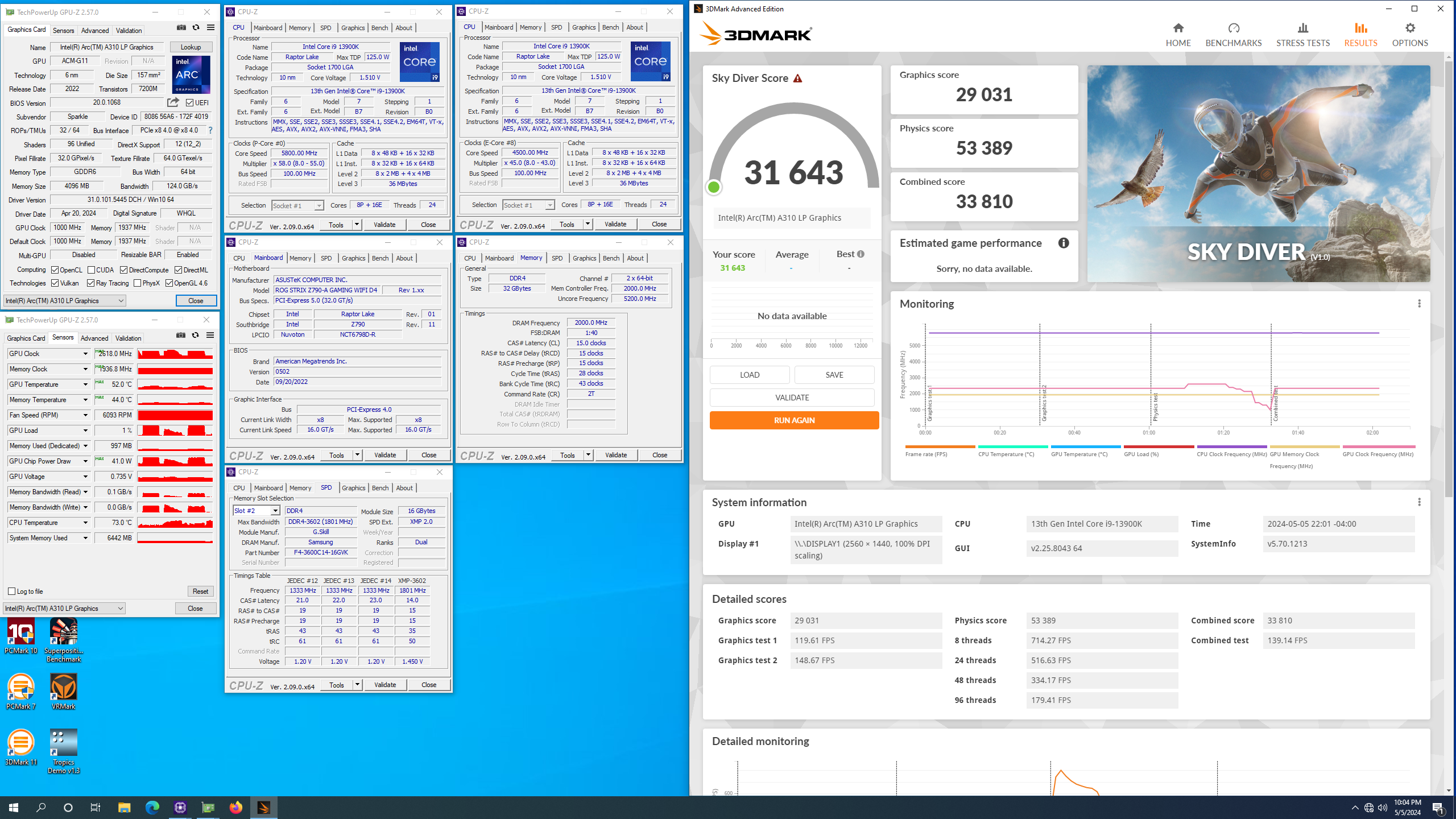Click the BIOS share/export icon in GPU-Z
Image resolution: width=1456 pixels, height=819 pixels.
pyautogui.click(x=173, y=102)
